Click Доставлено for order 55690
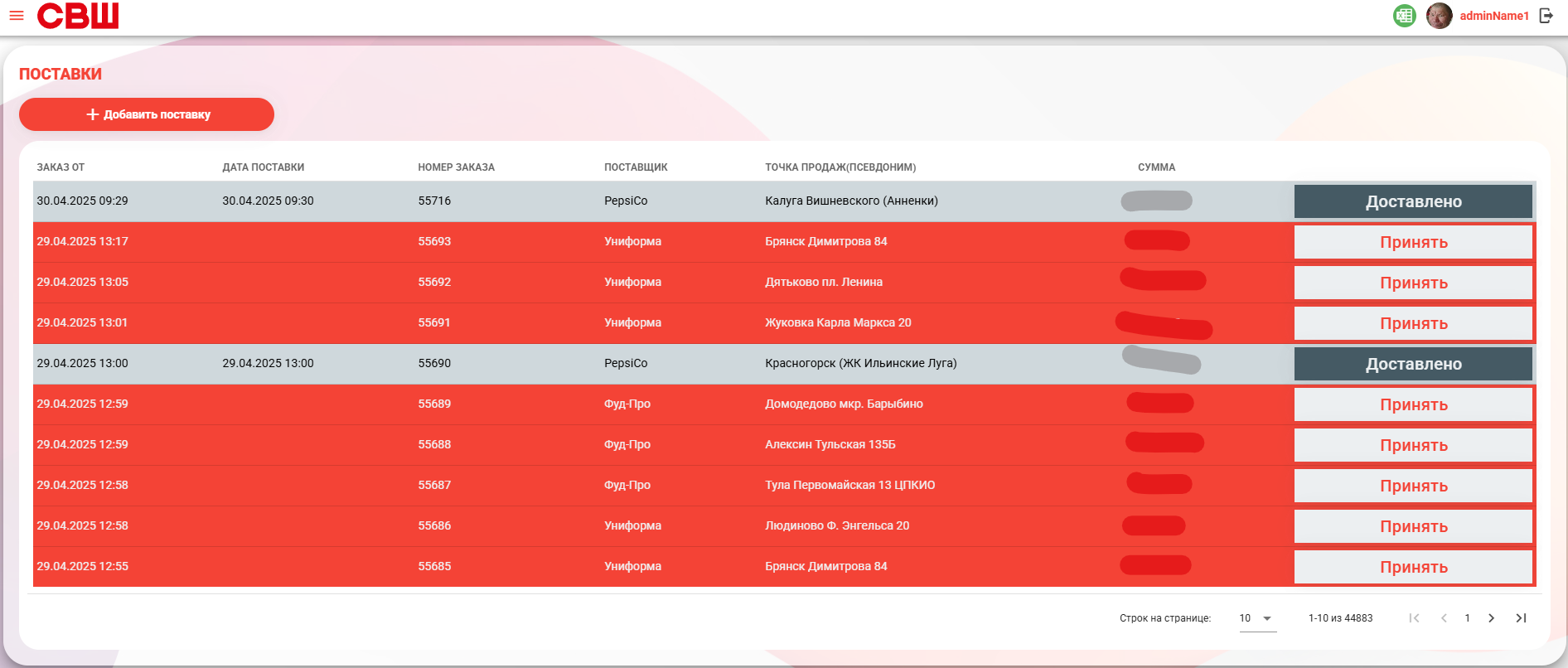The height and width of the screenshot is (668, 1568). (1413, 364)
